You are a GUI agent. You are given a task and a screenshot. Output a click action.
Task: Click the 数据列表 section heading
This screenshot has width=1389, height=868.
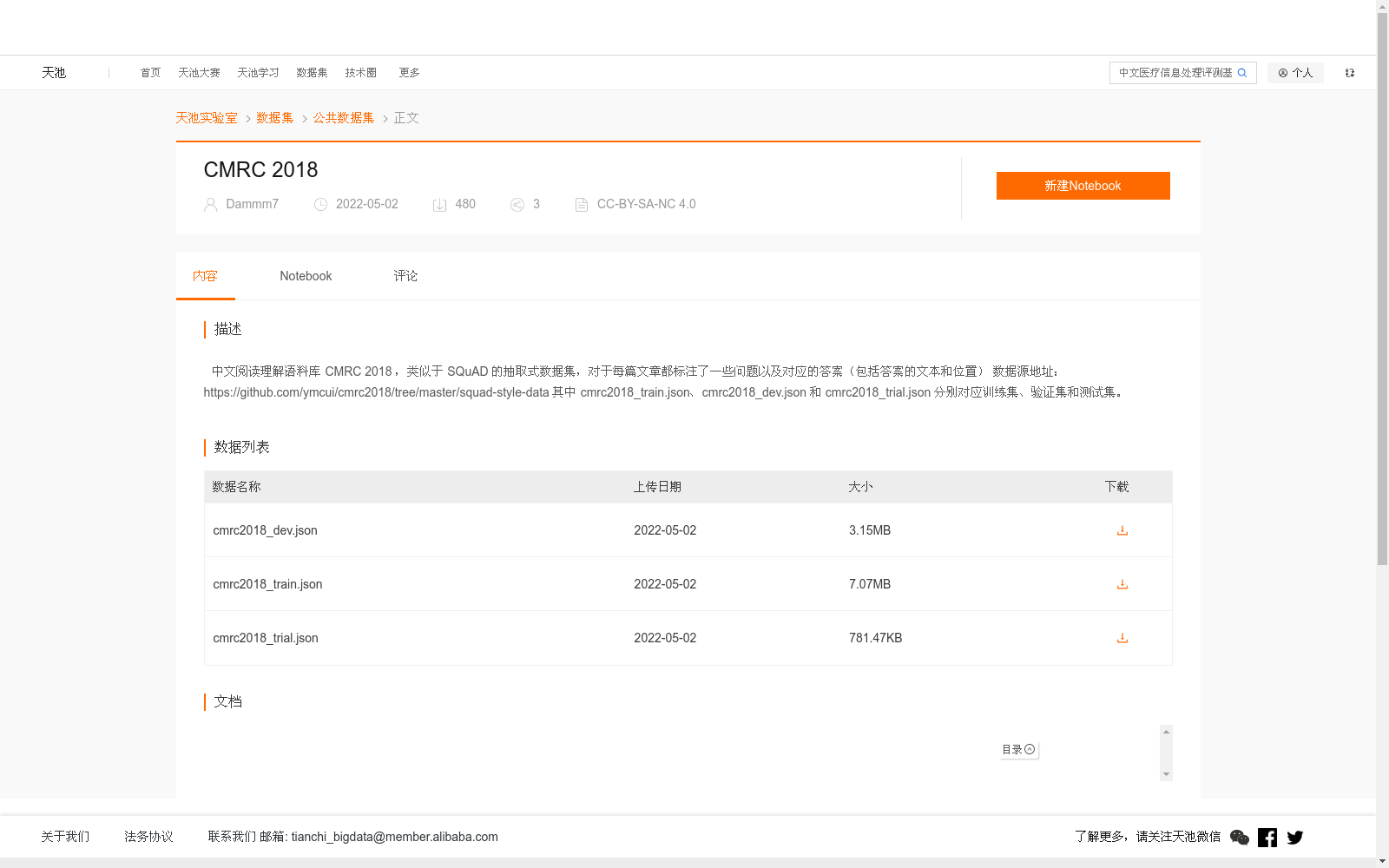pos(241,447)
